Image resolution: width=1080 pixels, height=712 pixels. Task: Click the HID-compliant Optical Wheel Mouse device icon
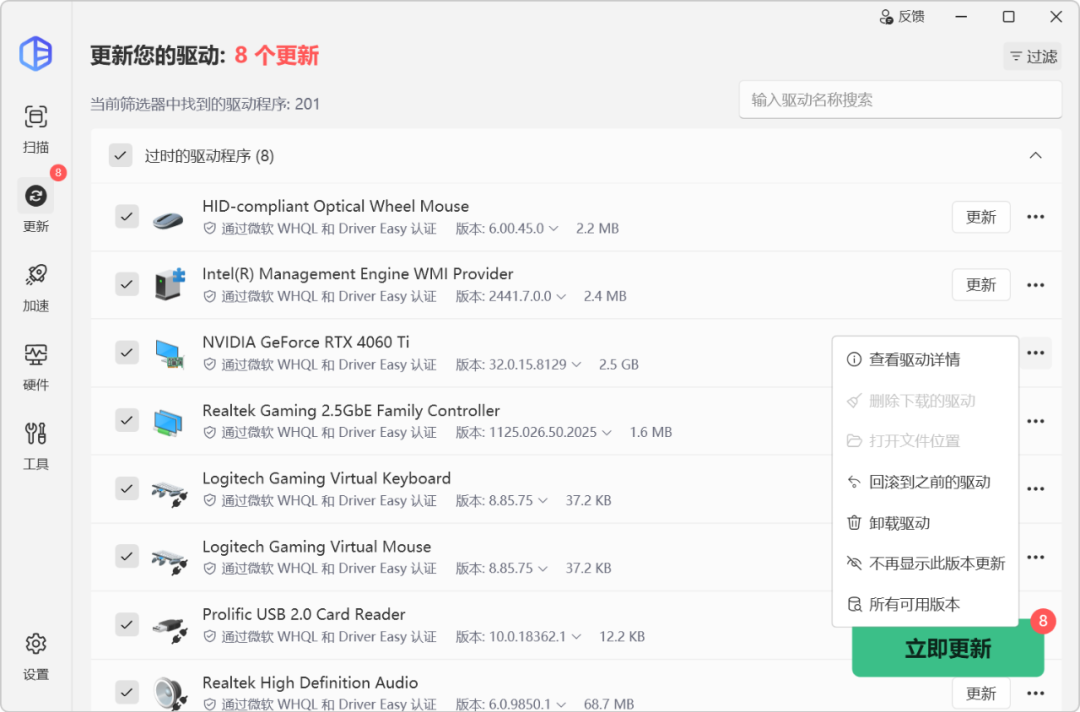168,218
